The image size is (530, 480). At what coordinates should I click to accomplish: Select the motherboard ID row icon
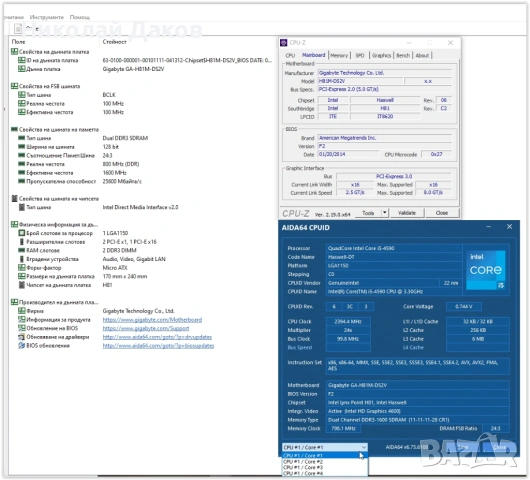coord(22,60)
